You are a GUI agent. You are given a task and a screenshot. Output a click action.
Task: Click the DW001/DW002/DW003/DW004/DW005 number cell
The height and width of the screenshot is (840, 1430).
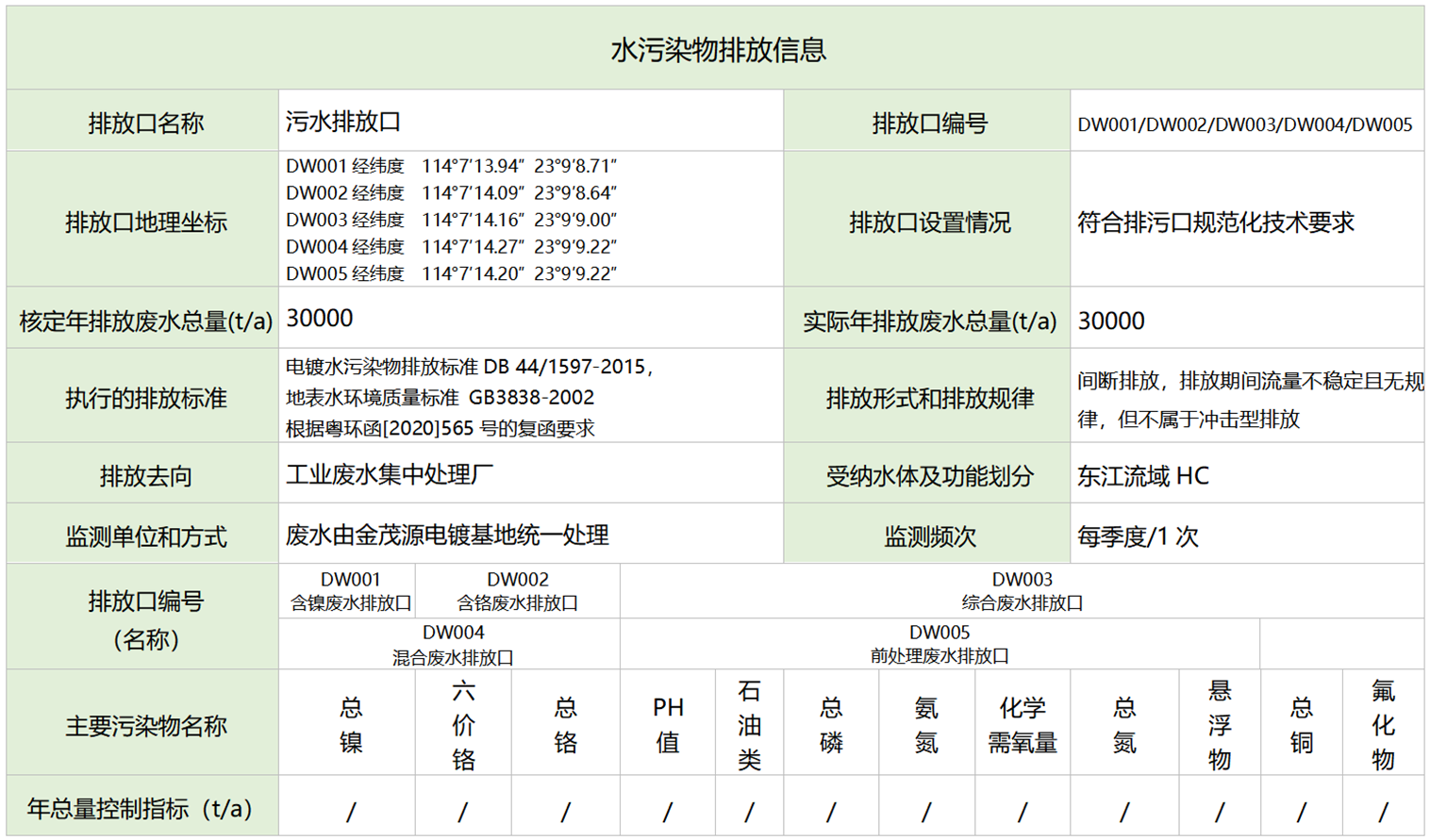pos(1244,124)
